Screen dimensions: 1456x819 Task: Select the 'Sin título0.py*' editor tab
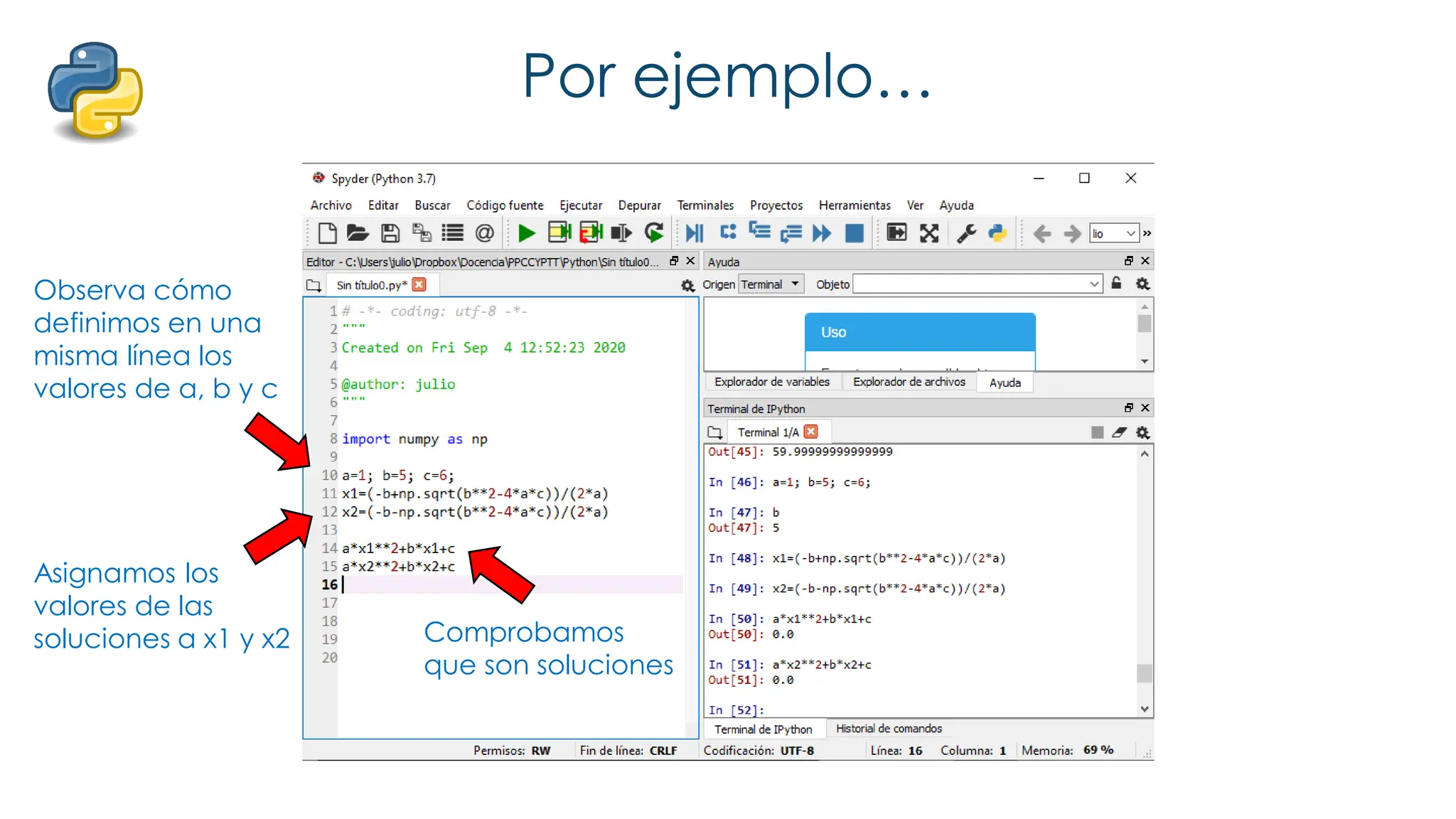pyautogui.click(x=372, y=285)
